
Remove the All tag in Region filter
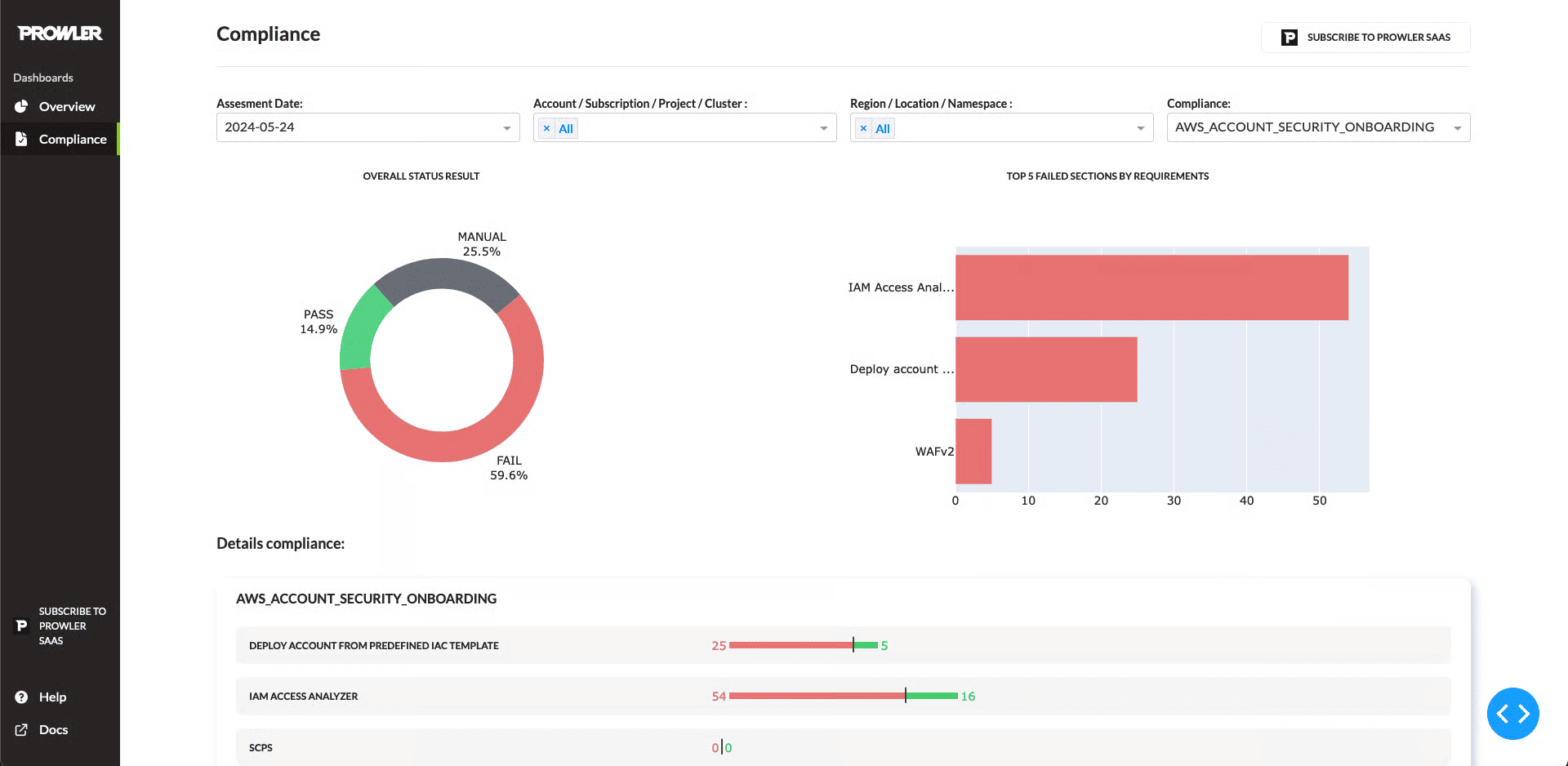864,128
